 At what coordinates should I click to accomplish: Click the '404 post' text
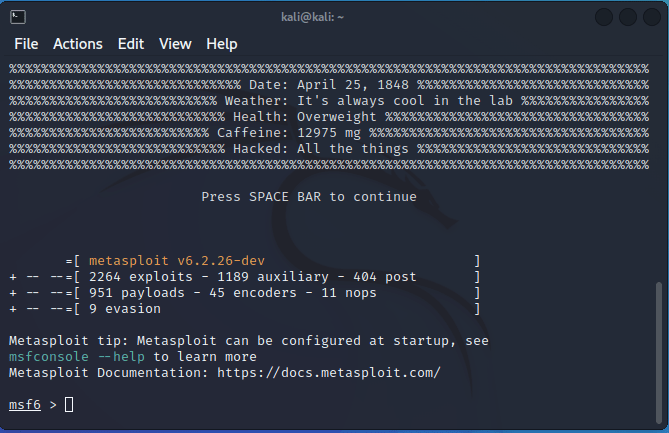pos(385,277)
